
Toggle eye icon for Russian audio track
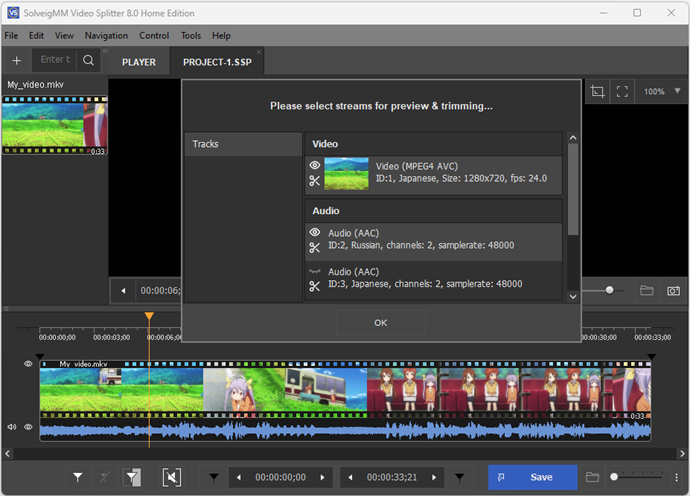click(x=315, y=232)
